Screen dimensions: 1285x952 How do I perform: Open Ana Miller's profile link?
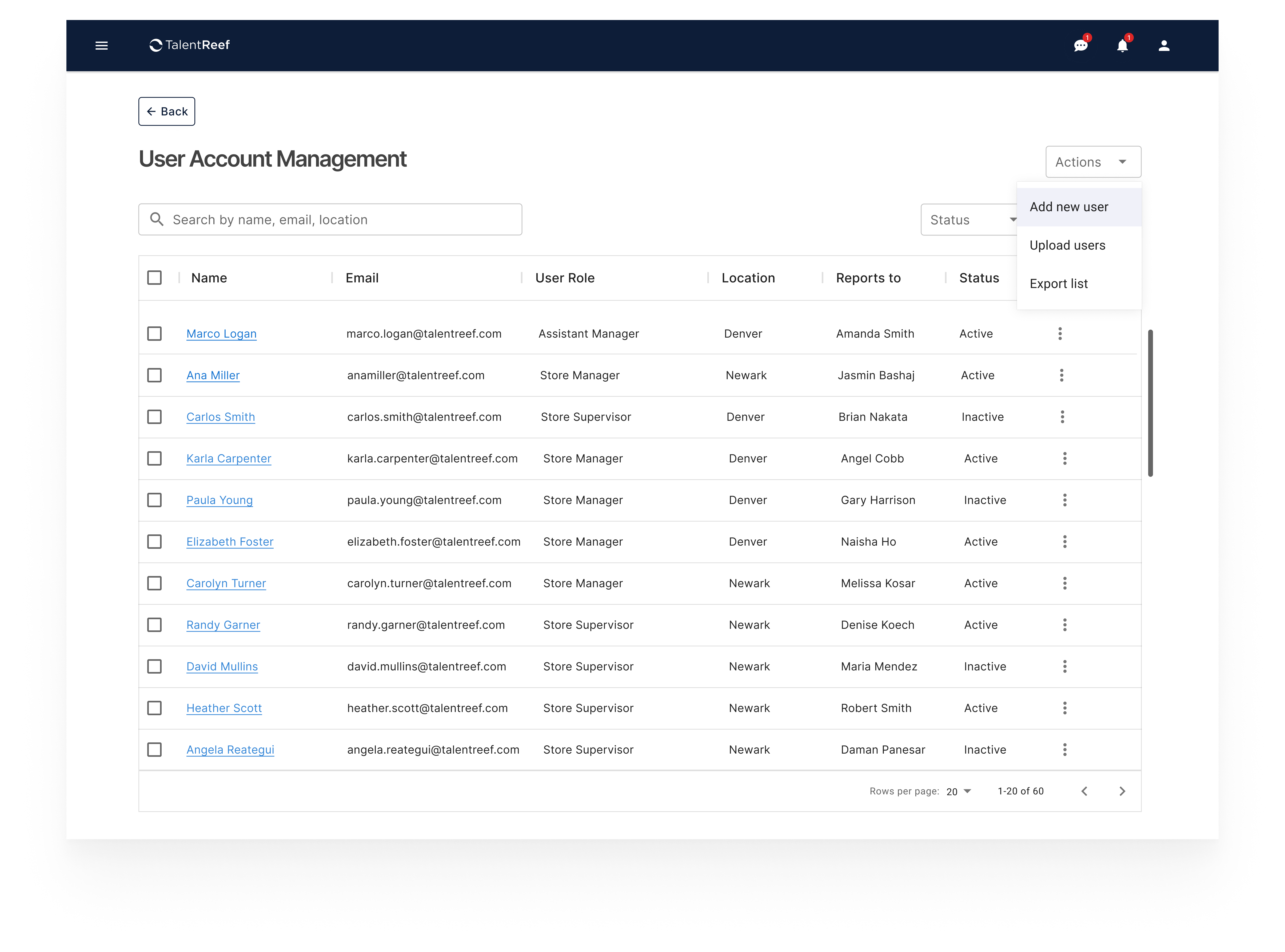click(213, 375)
